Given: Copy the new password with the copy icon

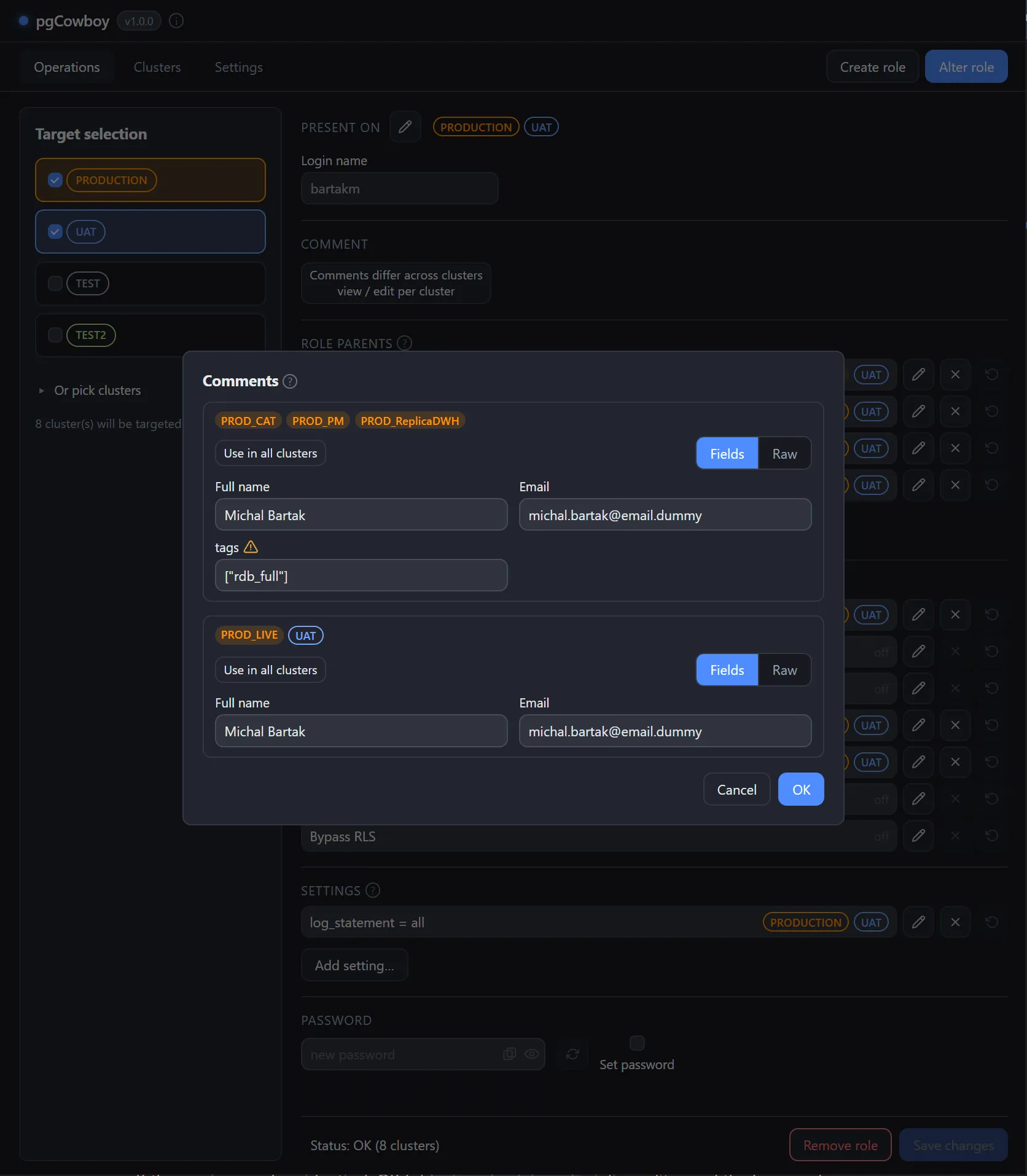Looking at the screenshot, I should tap(509, 1054).
